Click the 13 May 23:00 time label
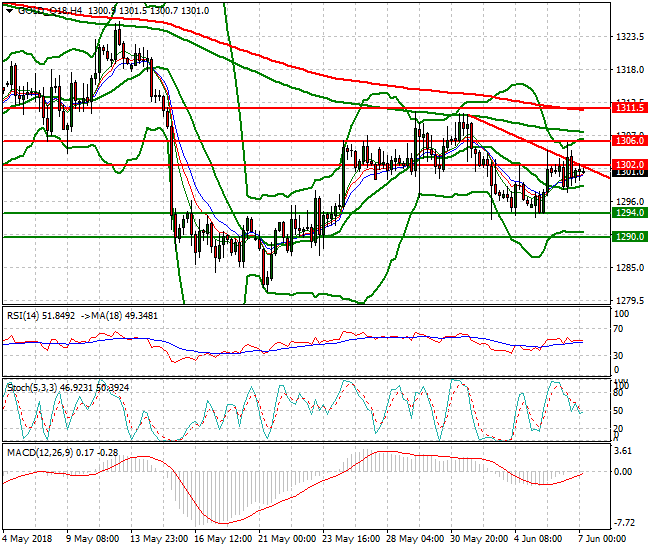This screenshot has height=550, width=650. [x=159, y=539]
